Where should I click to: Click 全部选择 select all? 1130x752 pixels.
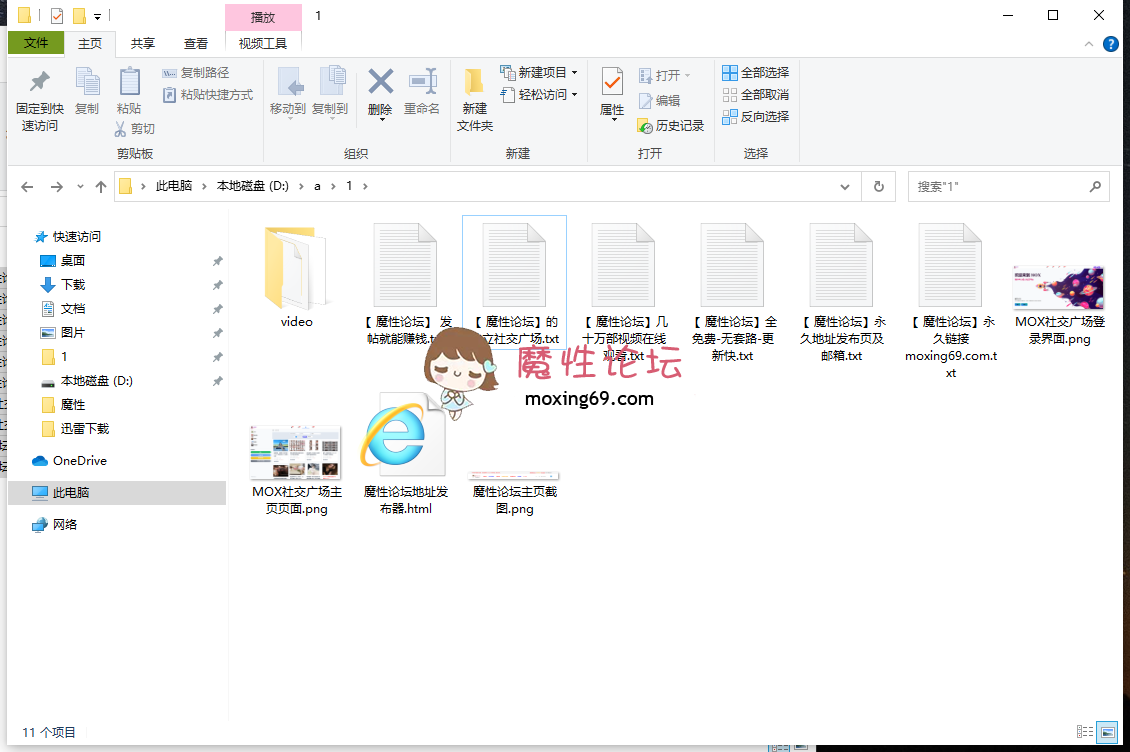pyautogui.click(x=755, y=73)
